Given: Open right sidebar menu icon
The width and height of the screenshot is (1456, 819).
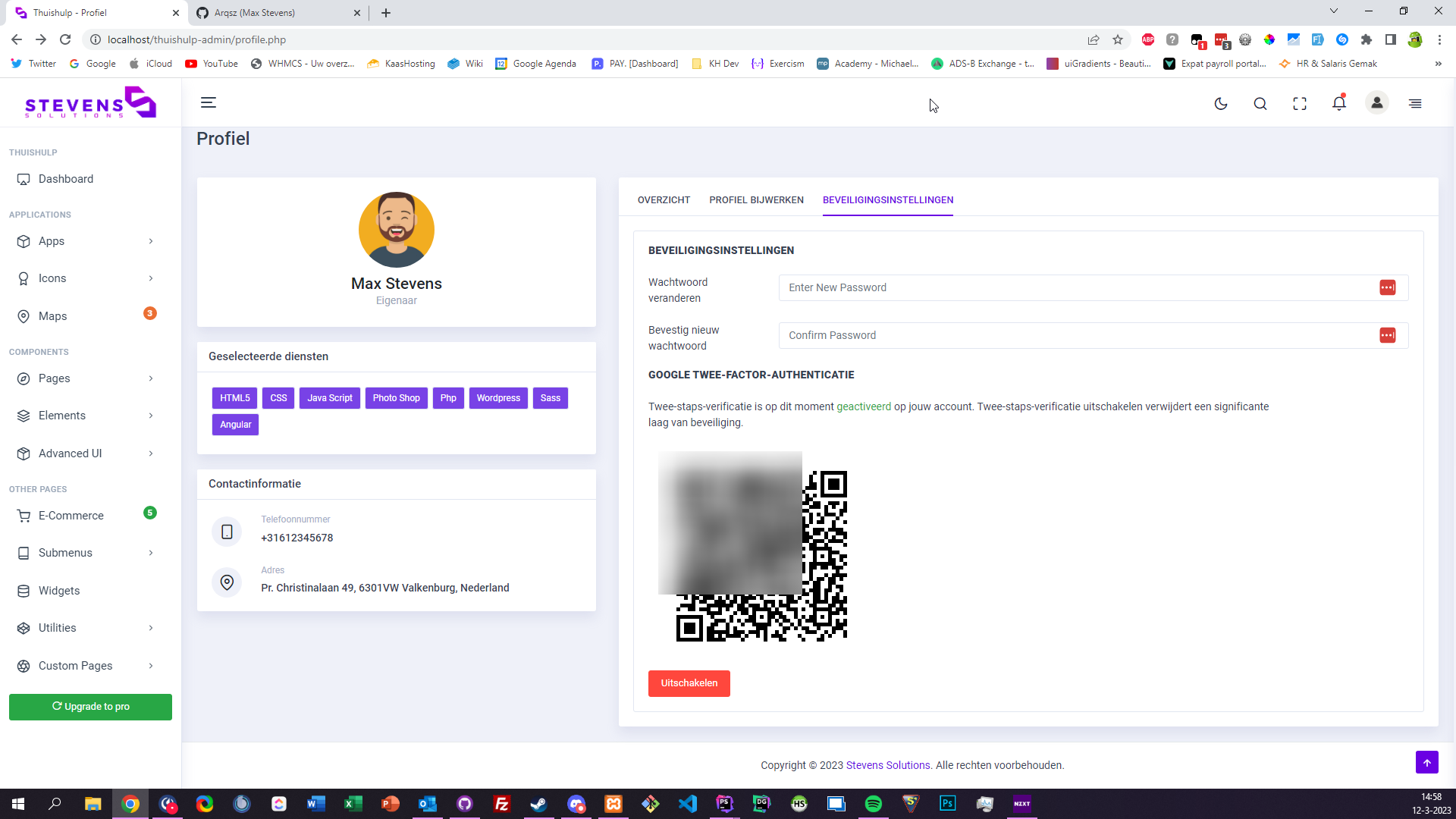Looking at the screenshot, I should point(1415,104).
